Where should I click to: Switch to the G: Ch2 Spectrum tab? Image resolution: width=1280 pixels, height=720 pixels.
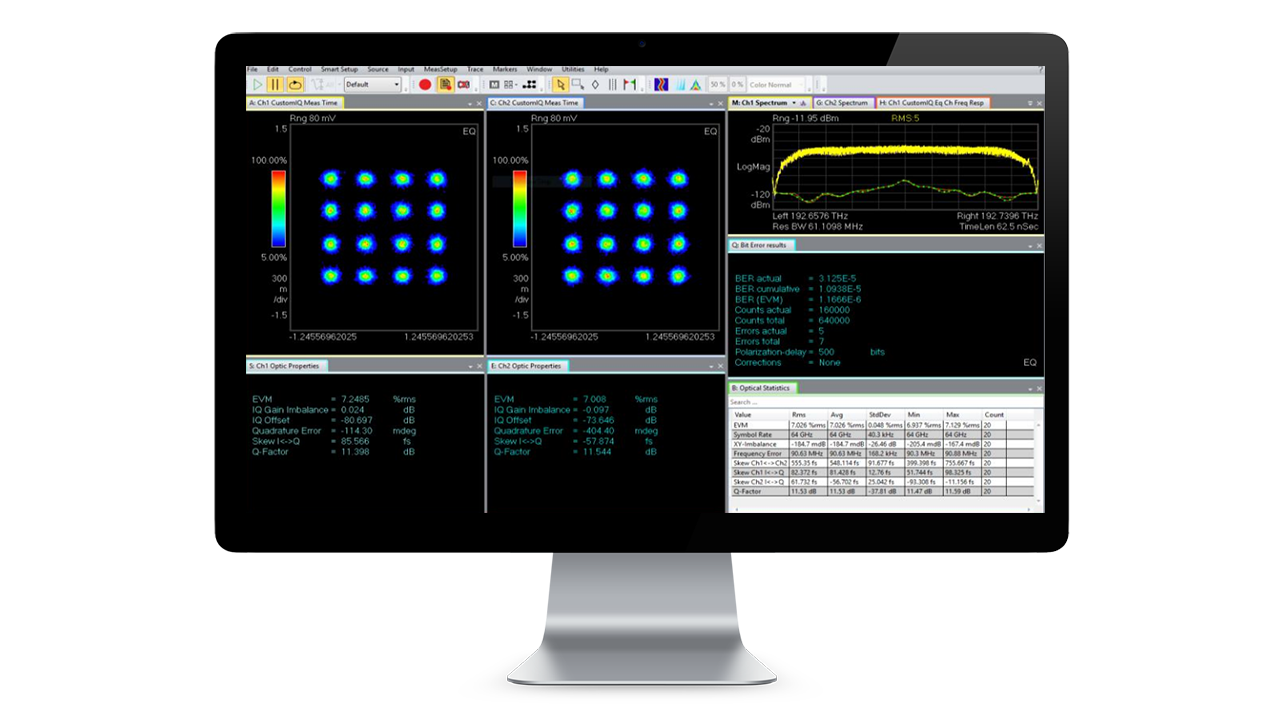pos(841,101)
